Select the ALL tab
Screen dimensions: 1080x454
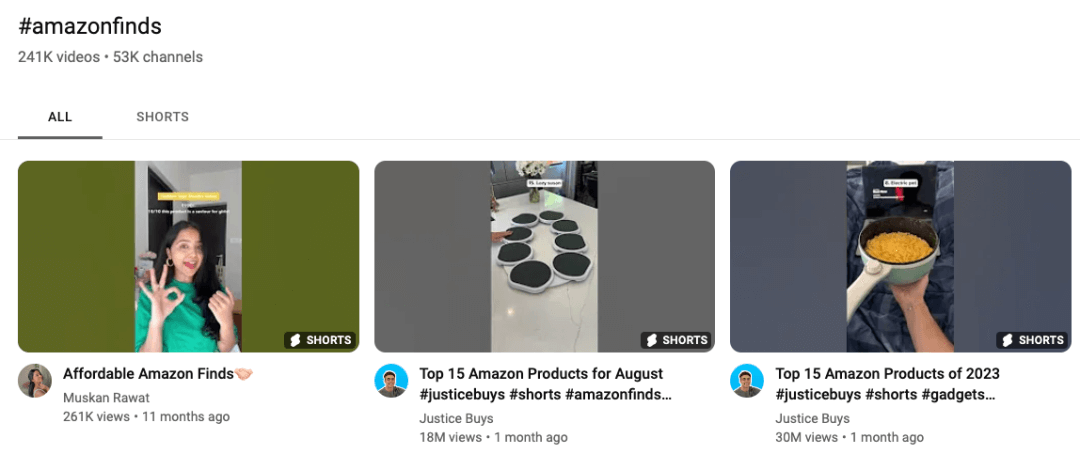[60, 117]
